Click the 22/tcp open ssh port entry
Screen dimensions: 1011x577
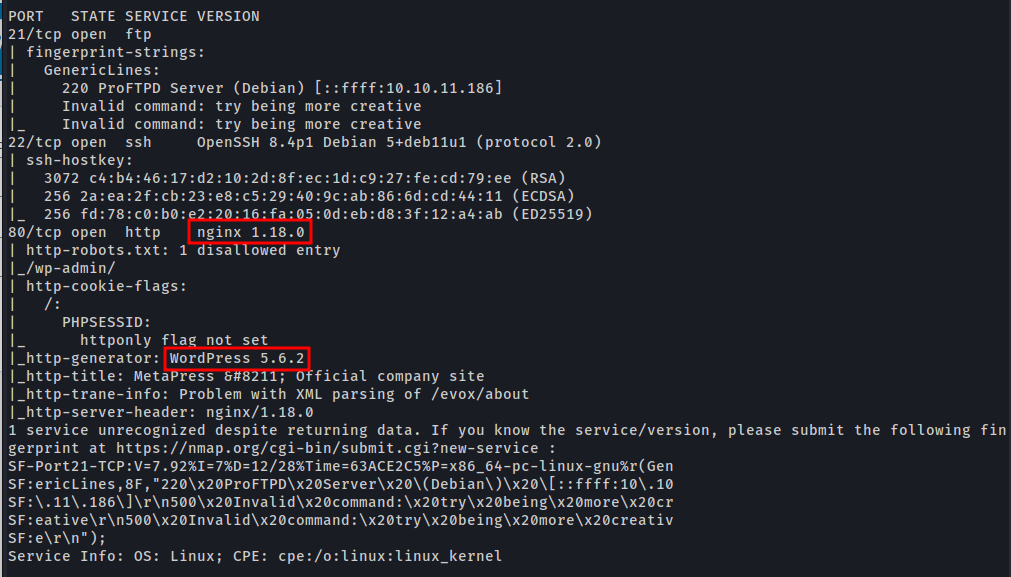point(80,142)
